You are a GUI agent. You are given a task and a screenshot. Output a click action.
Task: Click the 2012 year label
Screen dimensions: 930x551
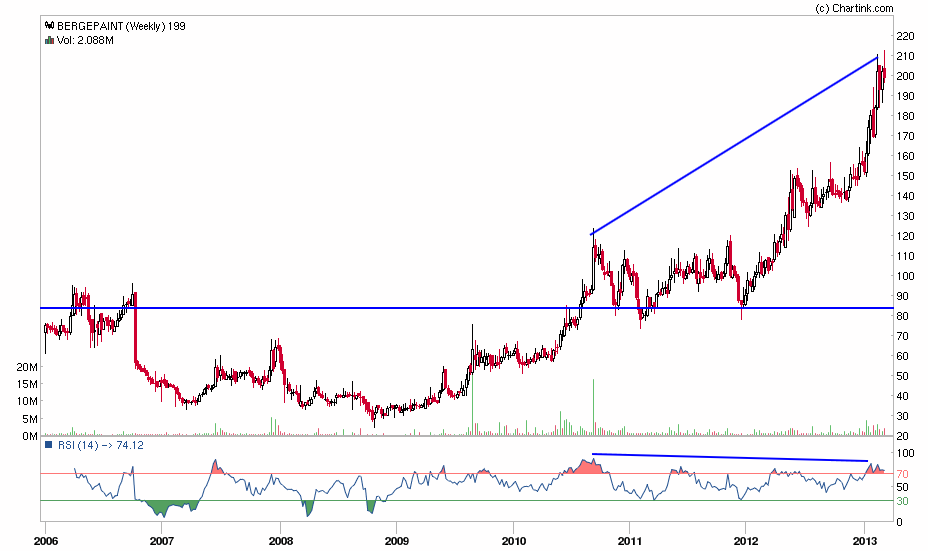pos(746,542)
